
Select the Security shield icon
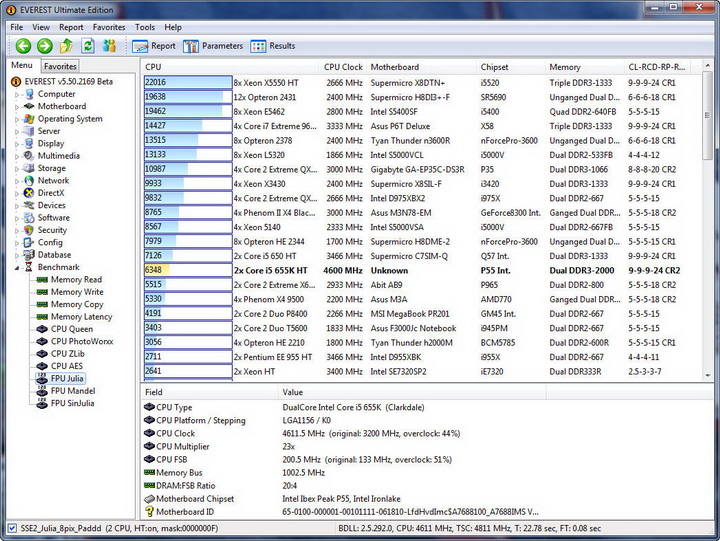click(29, 230)
